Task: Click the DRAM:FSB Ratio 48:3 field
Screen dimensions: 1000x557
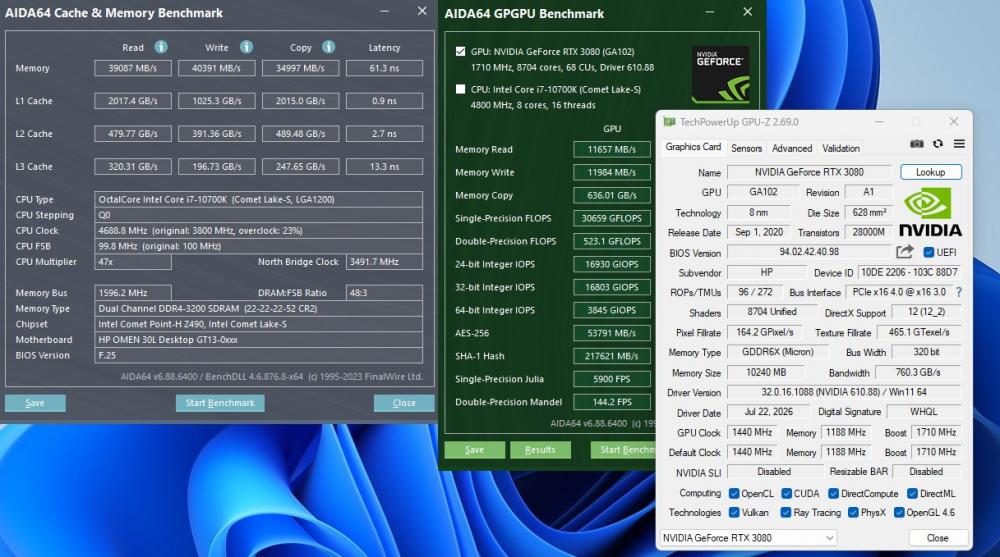Action: point(384,293)
